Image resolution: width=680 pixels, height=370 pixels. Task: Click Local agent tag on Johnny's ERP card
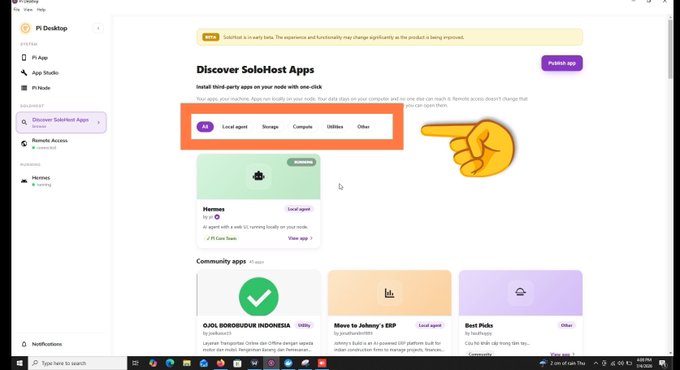430,325
